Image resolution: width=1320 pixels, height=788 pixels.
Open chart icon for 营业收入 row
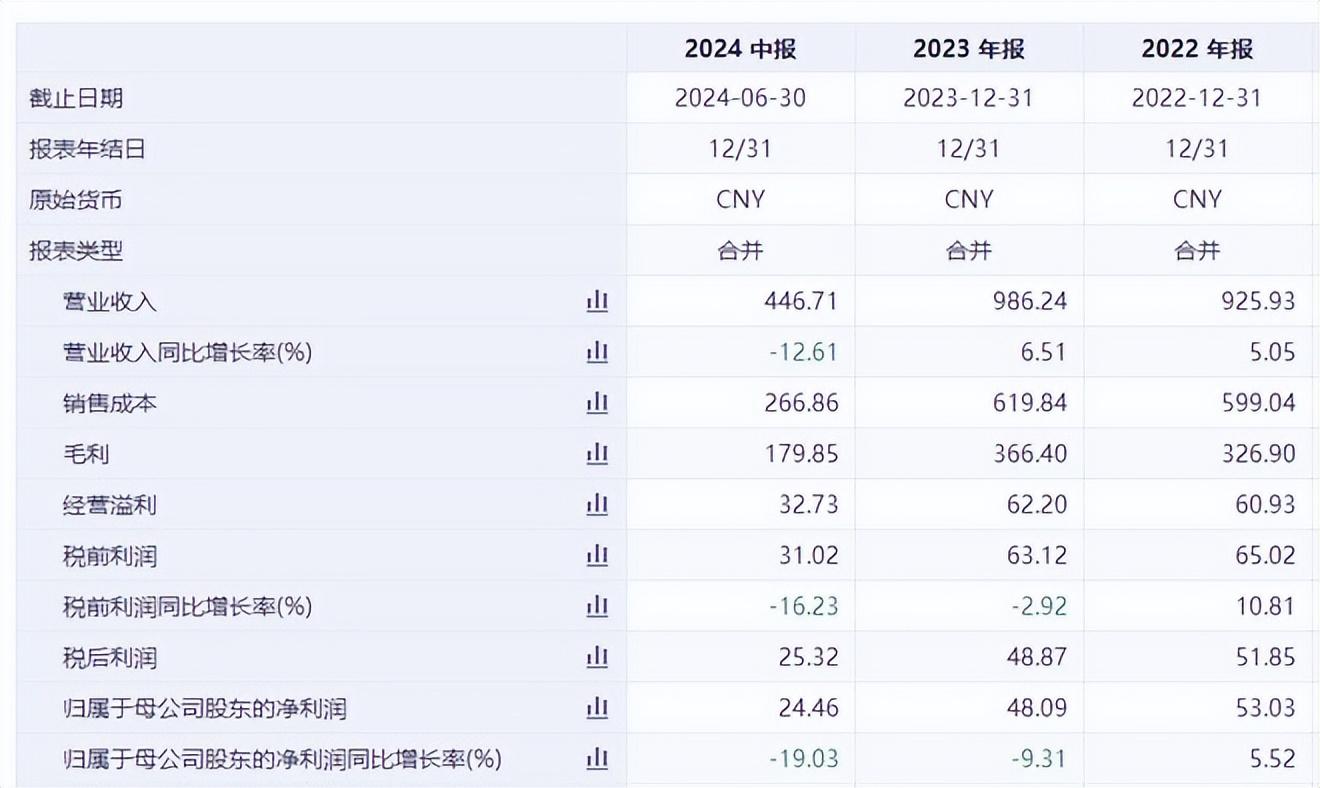pos(597,300)
